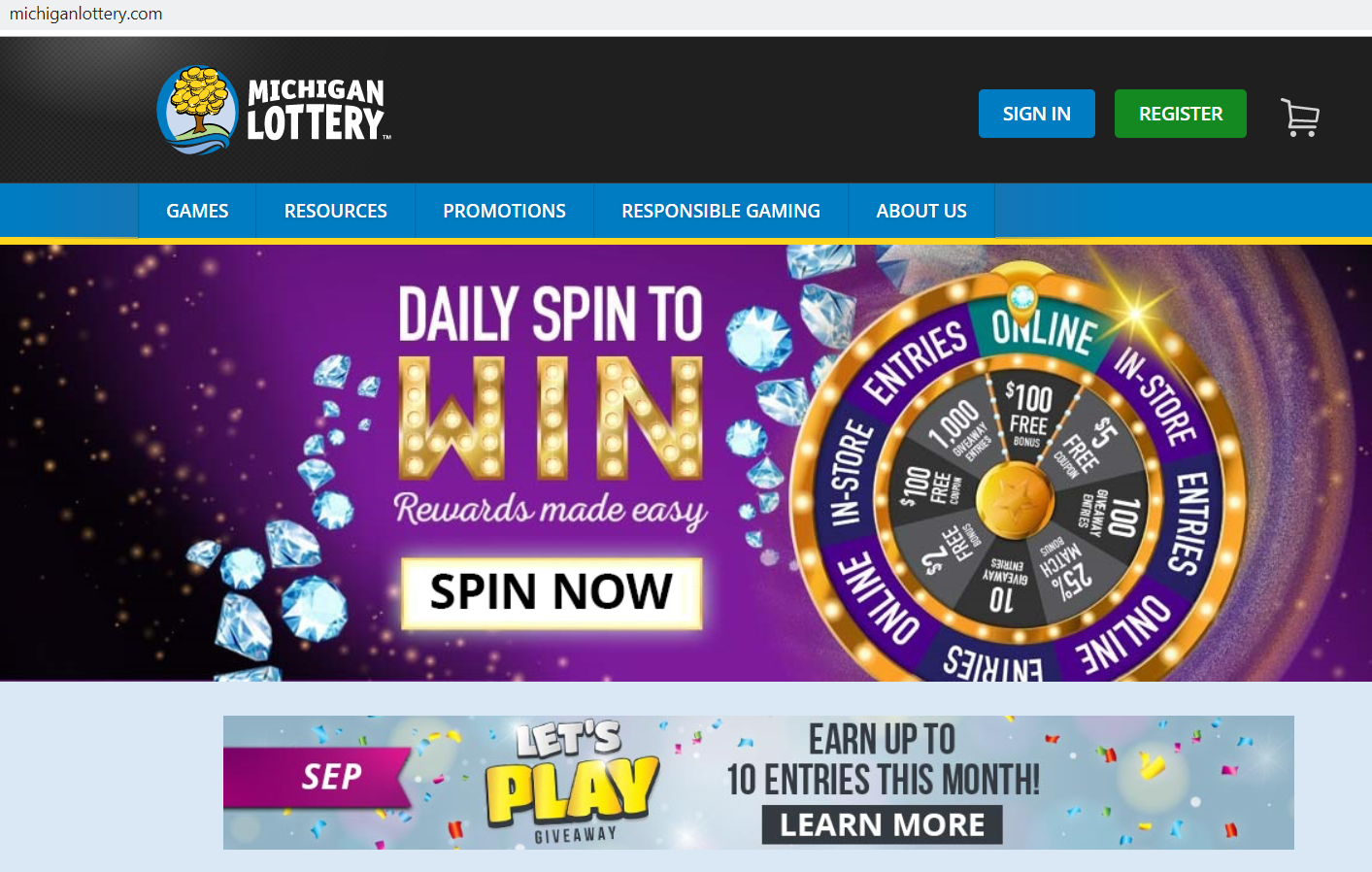Click the Michigan Lottery tree logo
This screenshot has height=872, width=1372.
(198, 110)
